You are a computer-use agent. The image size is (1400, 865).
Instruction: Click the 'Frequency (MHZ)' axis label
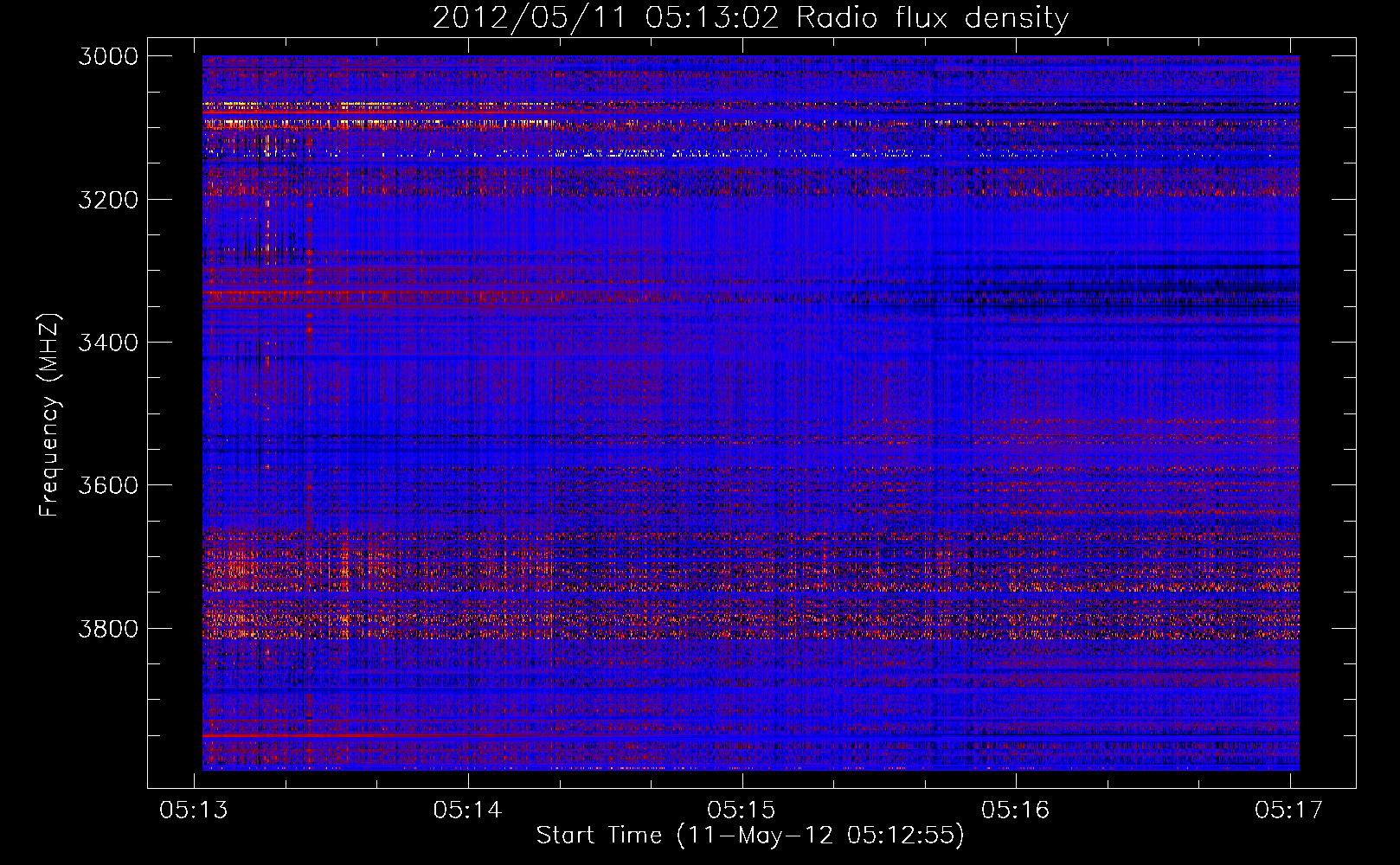coord(50,415)
